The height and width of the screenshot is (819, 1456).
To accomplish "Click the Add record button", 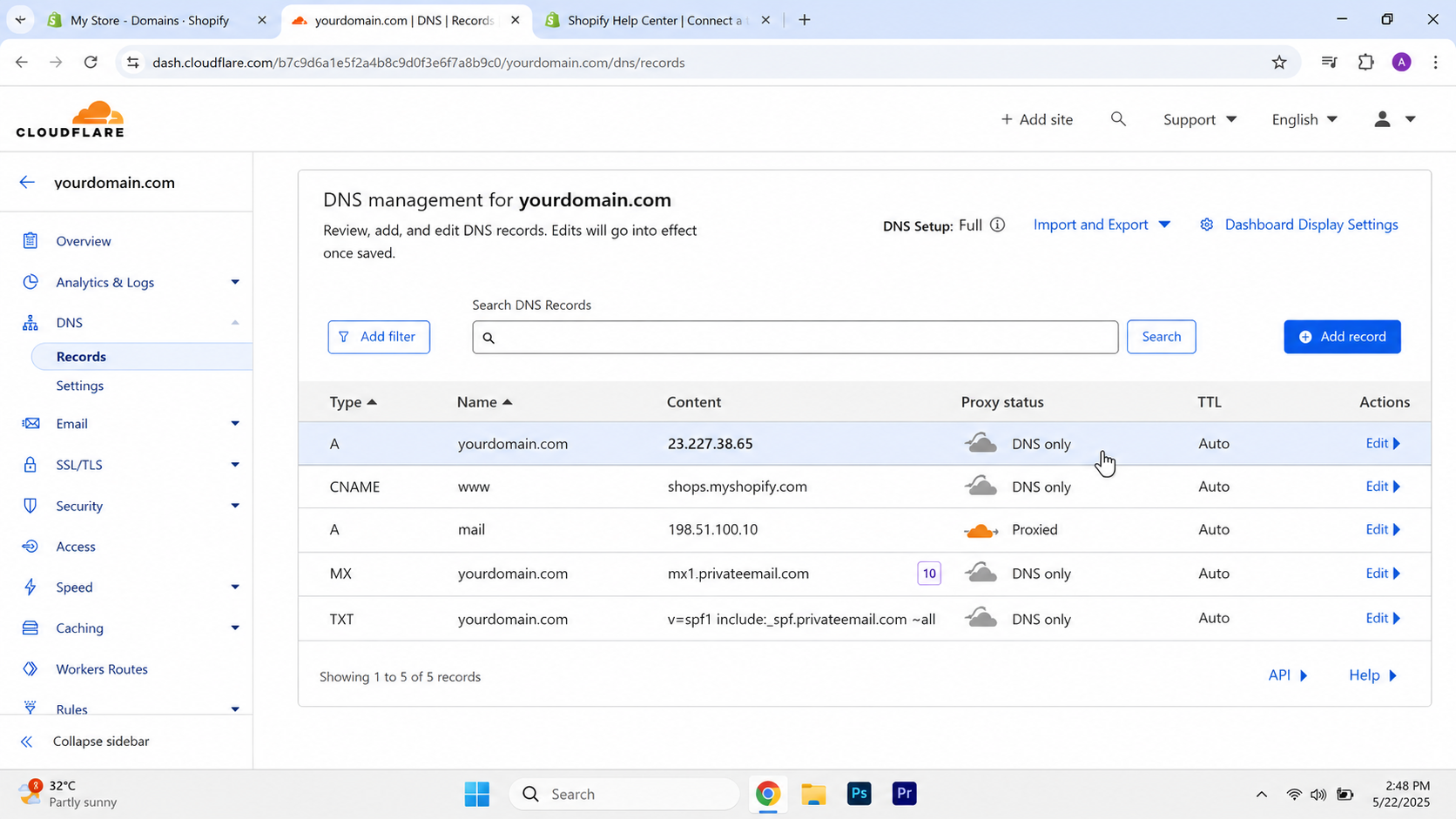I will click(x=1342, y=337).
